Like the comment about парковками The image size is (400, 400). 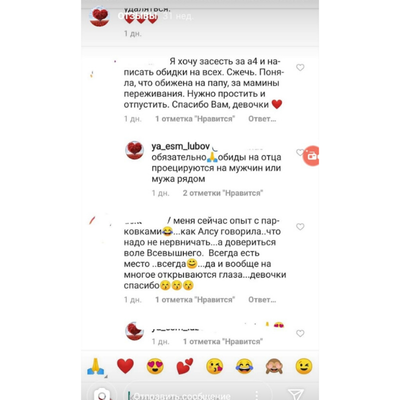(300, 227)
